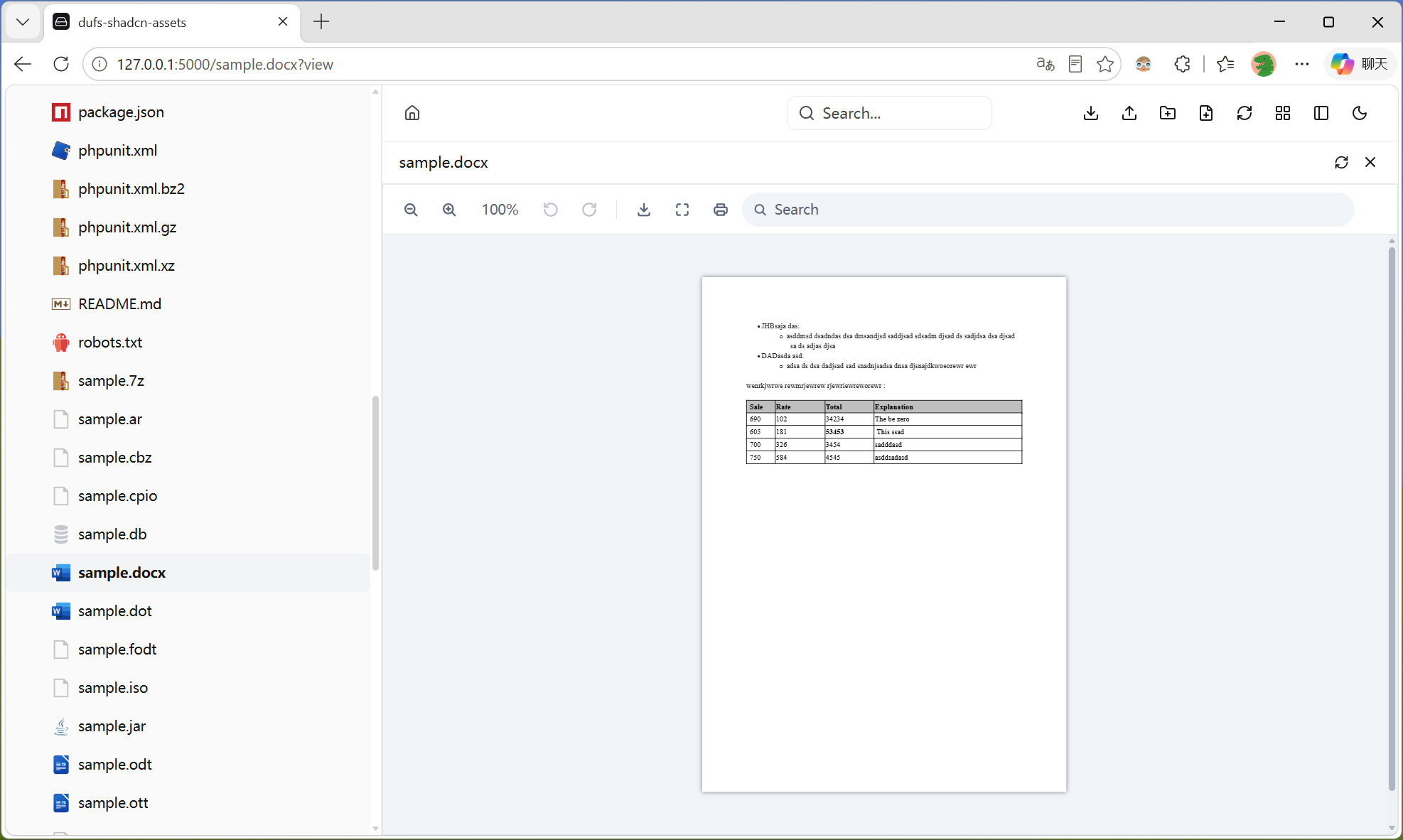Close the sample.docx viewer panel

(x=1370, y=162)
